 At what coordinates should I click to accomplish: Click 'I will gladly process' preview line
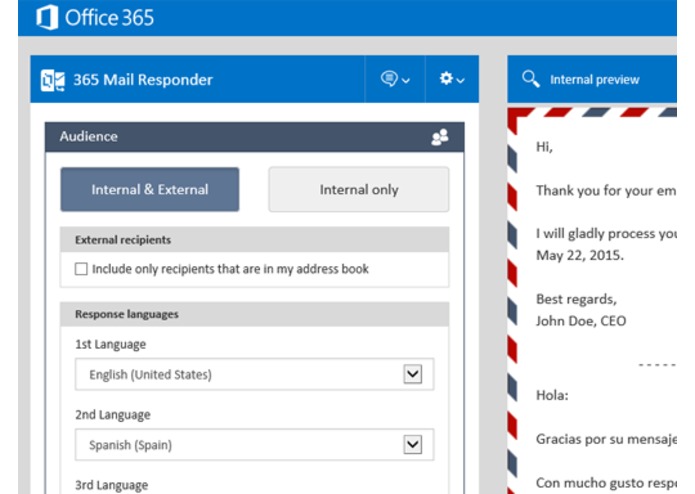[606, 233]
